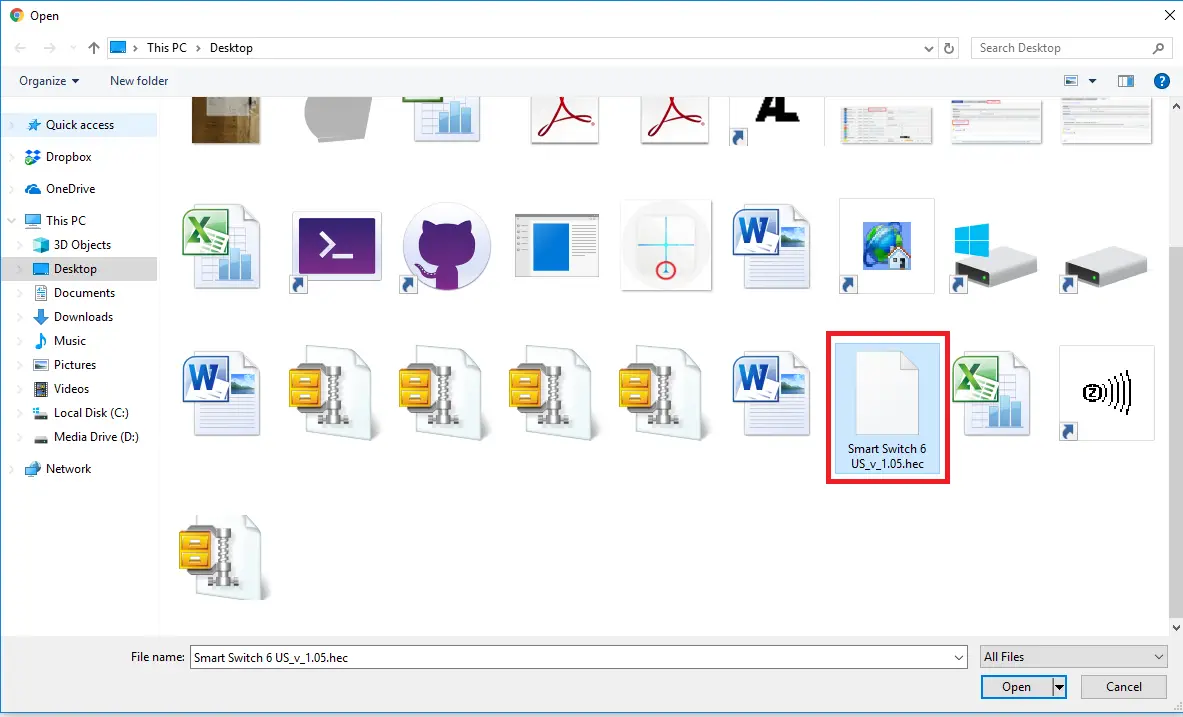Select the Windows logo drive shortcut
1183x717 pixels.
(994, 255)
